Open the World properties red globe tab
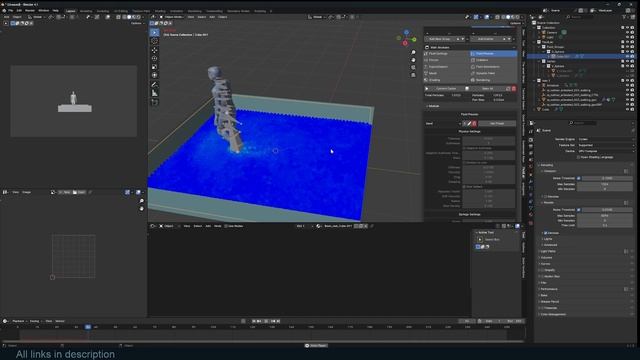Viewport: 640px width, 360px height. click(531, 167)
